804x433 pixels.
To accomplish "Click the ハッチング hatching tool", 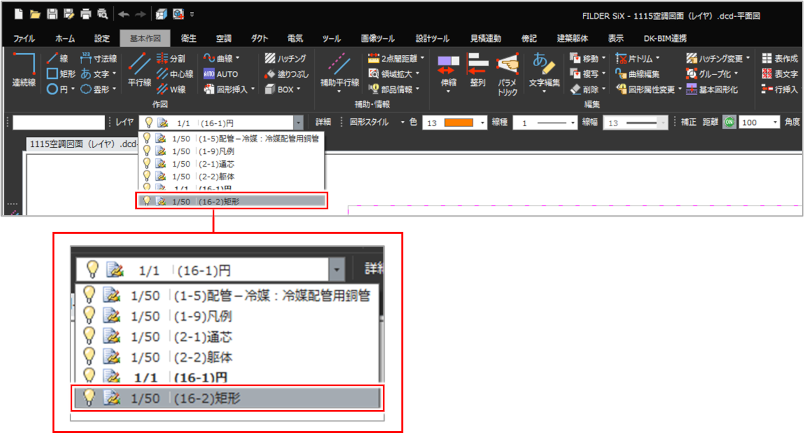I will (285, 58).
